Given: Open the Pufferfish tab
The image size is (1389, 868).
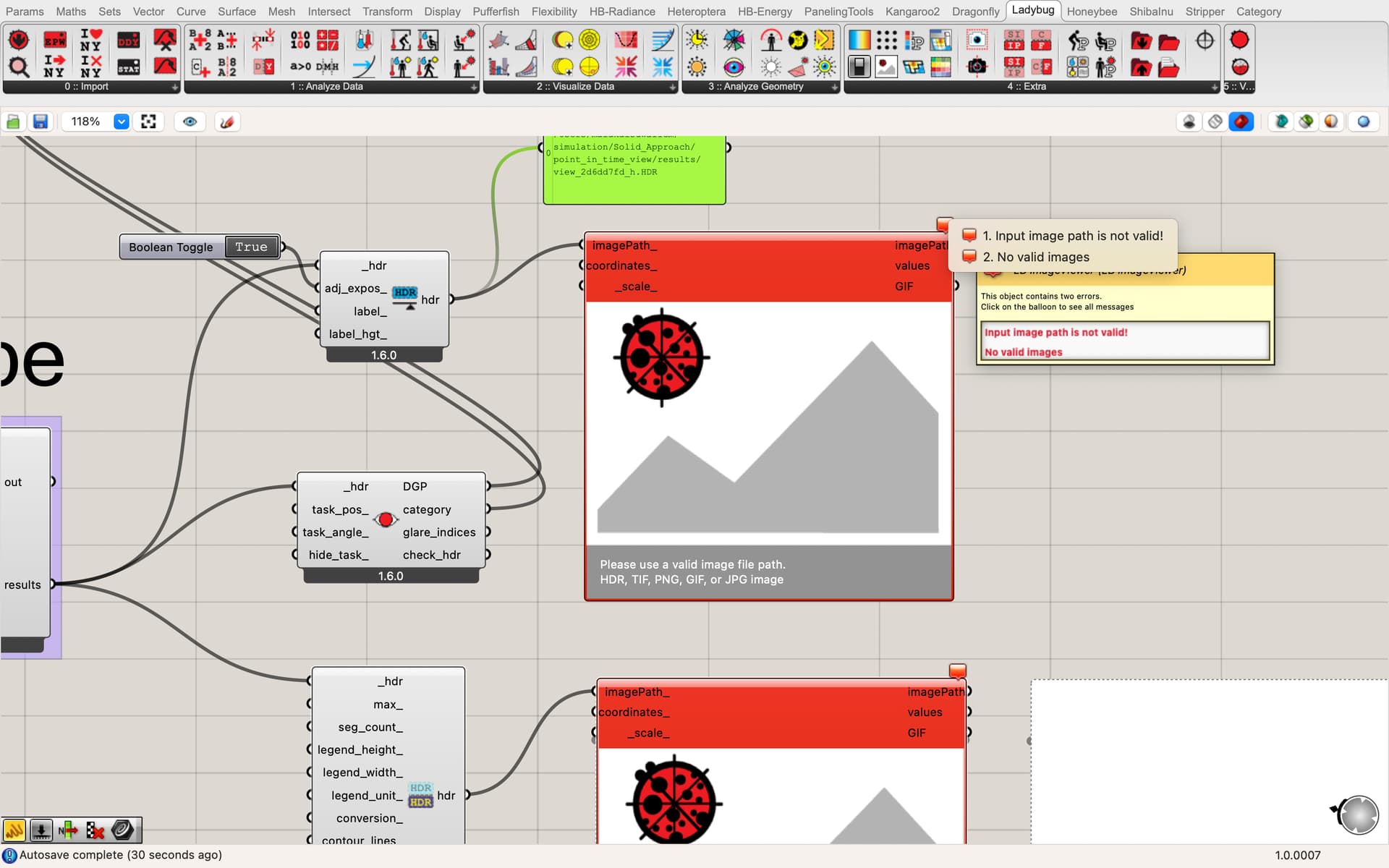Looking at the screenshot, I should click(496, 12).
